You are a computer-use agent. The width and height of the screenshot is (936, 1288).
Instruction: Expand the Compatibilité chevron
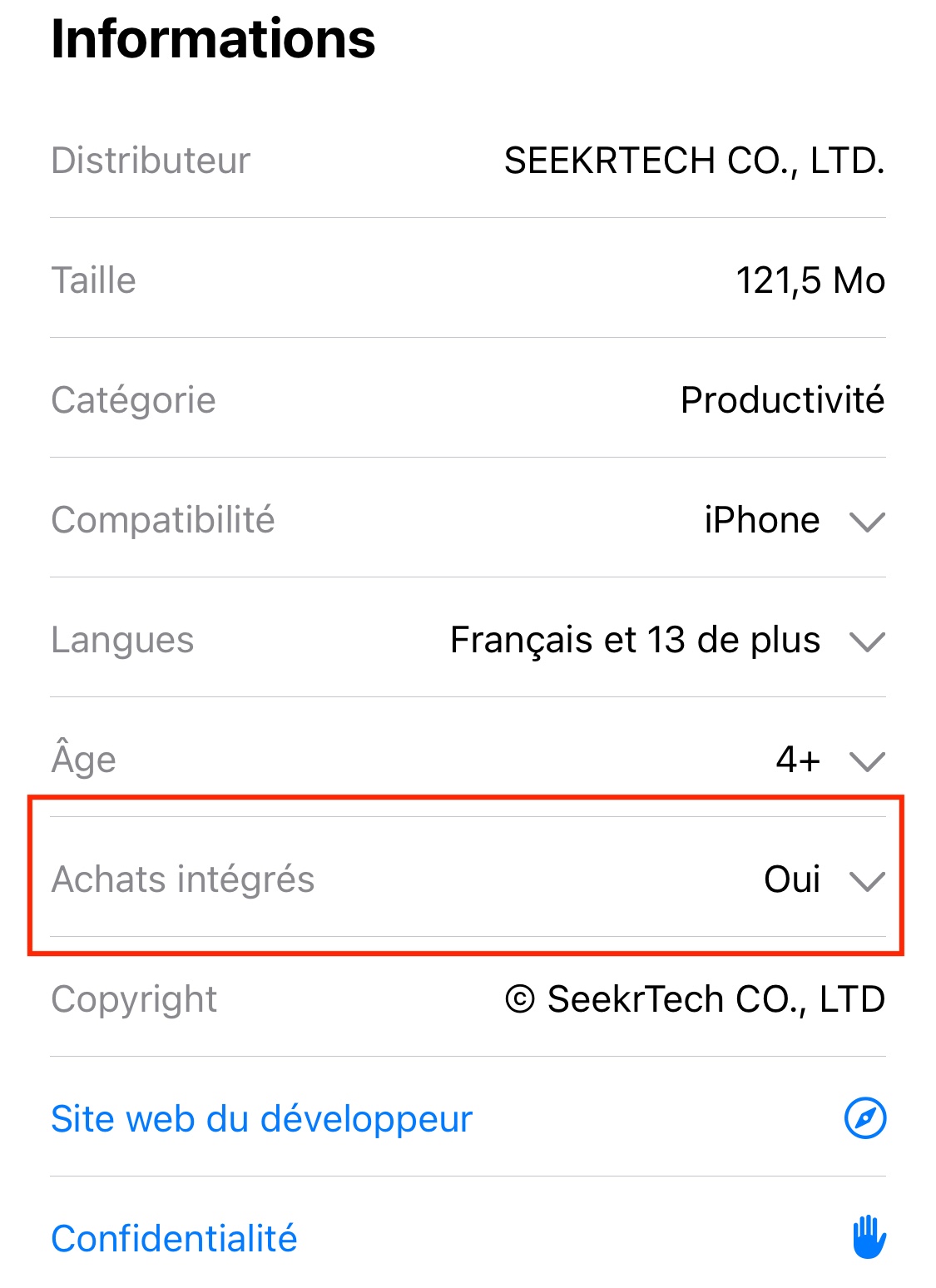pyautogui.click(x=867, y=522)
